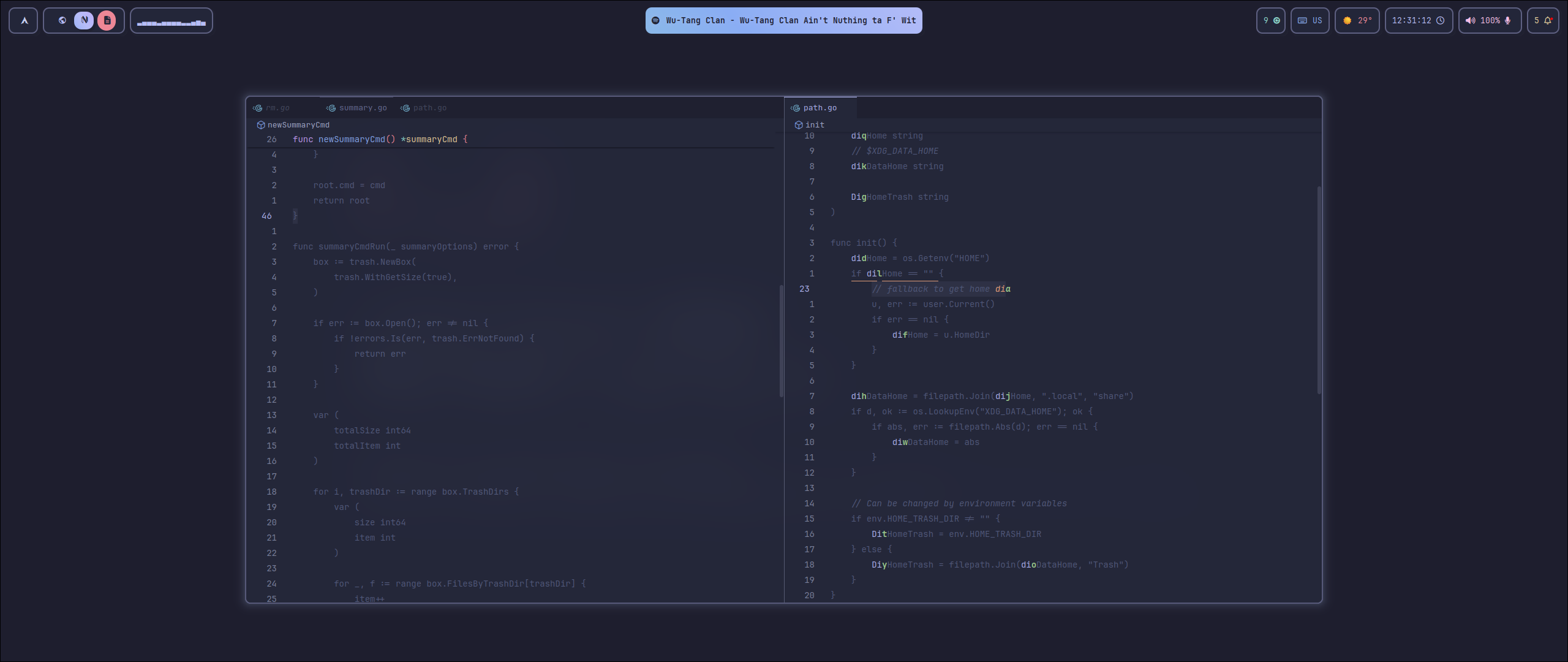1568x662 pixels.
Task: Click the audio visualizer bars widget
Action: (171, 20)
